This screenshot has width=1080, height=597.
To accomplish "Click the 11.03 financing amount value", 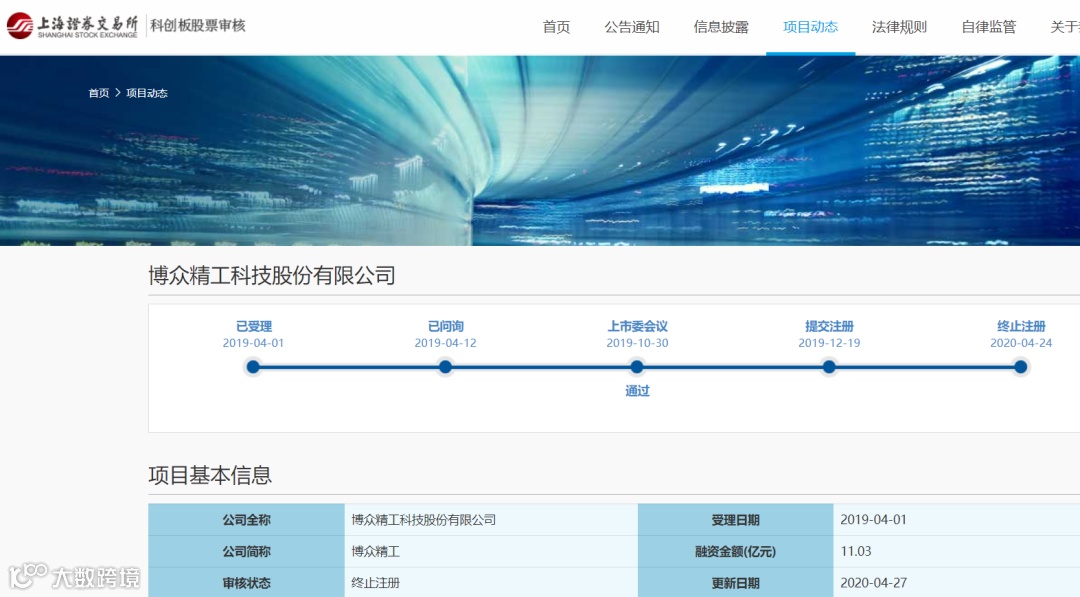I will pyautogui.click(x=856, y=552).
